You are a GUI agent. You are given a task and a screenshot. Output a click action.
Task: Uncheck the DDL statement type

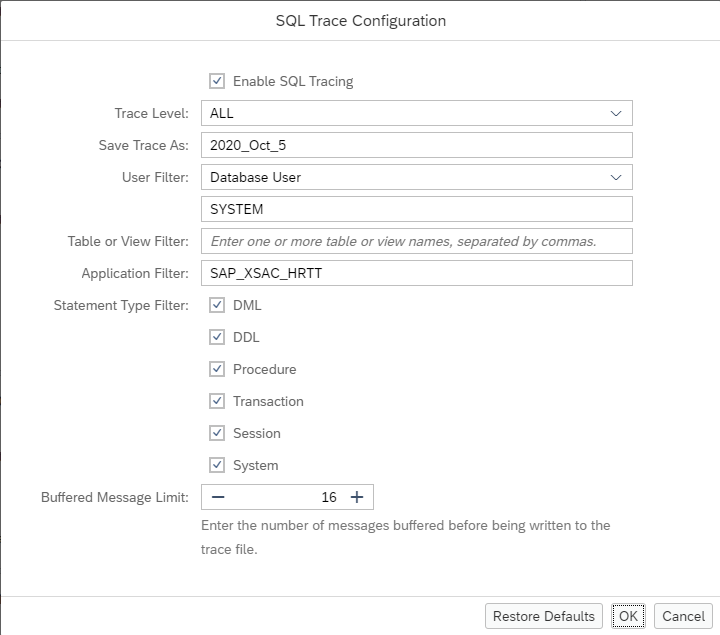tap(217, 337)
